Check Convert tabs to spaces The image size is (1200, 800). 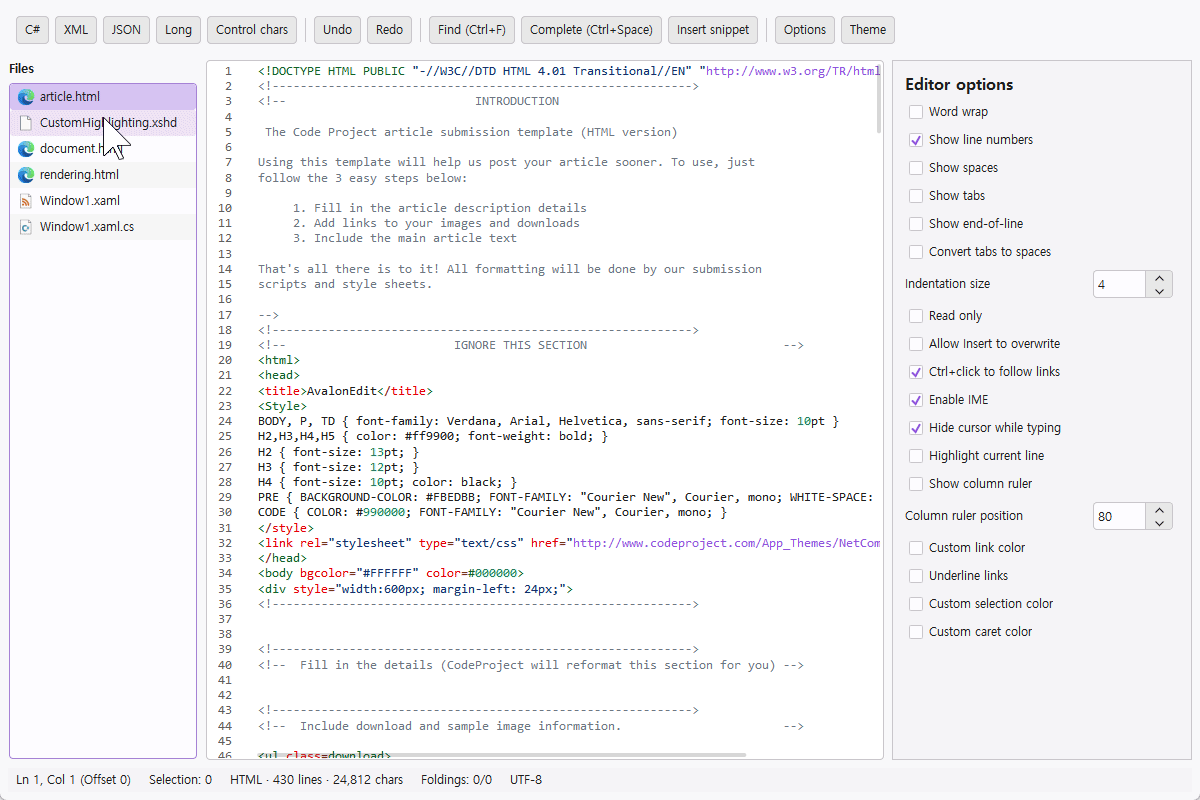click(x=916, y=252)
